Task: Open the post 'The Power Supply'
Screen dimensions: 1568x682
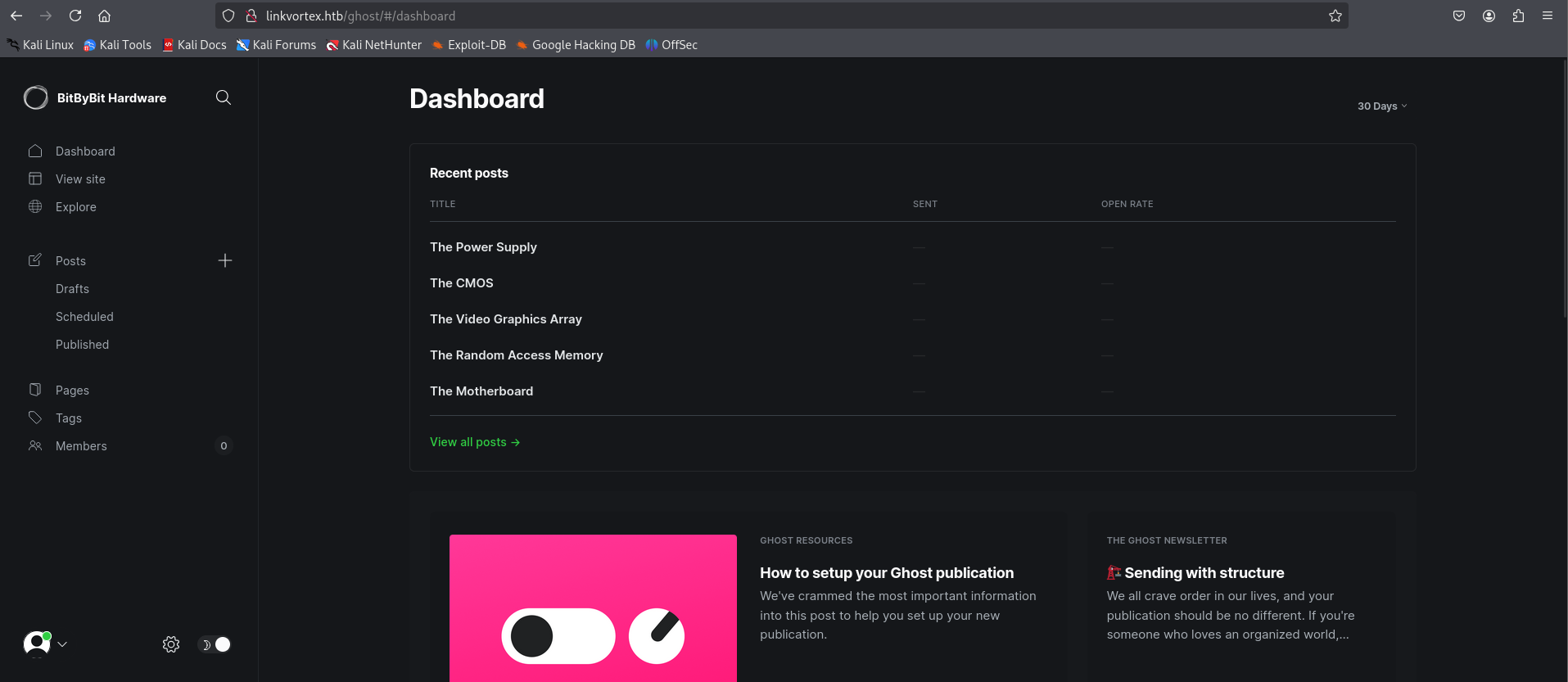Action: [483, 247]
